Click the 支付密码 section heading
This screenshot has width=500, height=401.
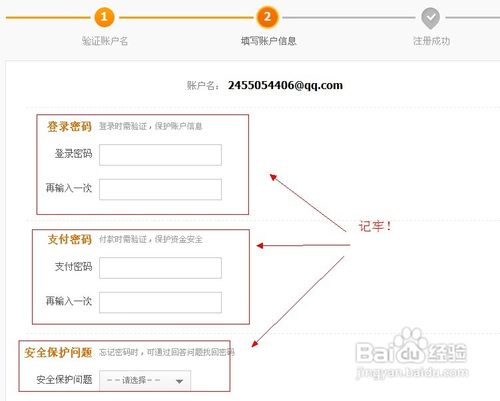point(69,239)
